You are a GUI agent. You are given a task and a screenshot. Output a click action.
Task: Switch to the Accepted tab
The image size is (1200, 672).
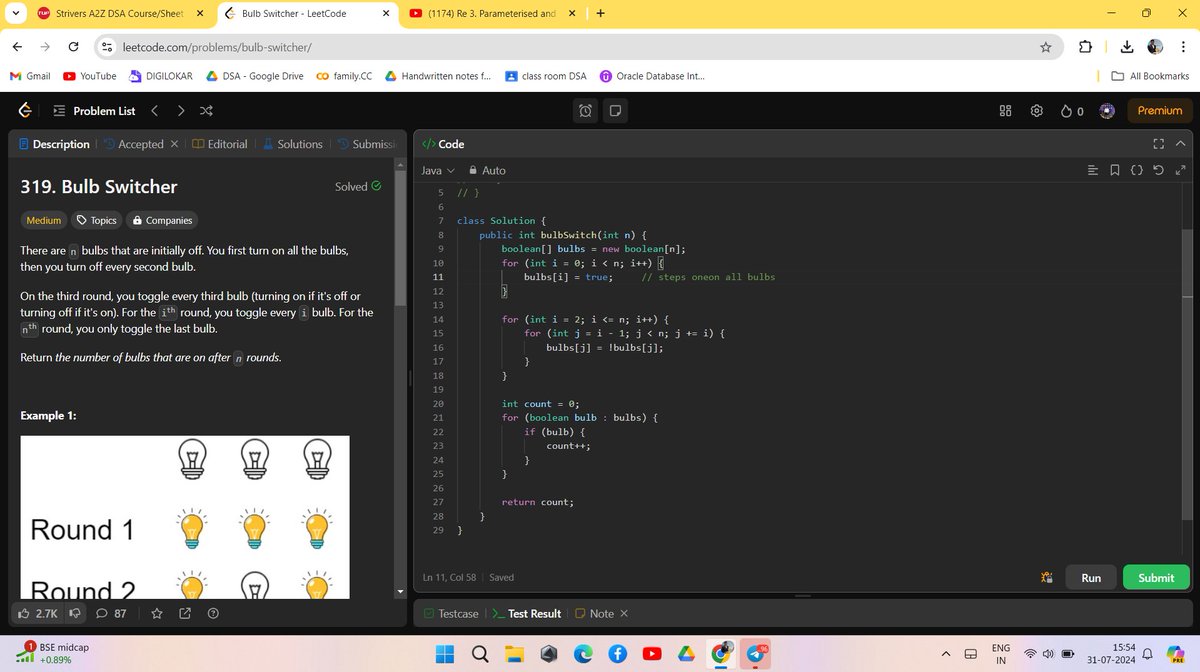133,144
